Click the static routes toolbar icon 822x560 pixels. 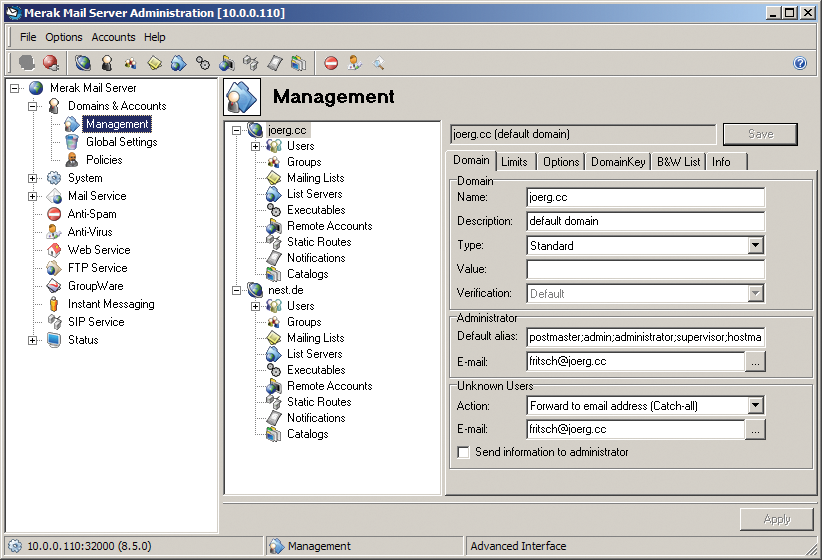251,63
